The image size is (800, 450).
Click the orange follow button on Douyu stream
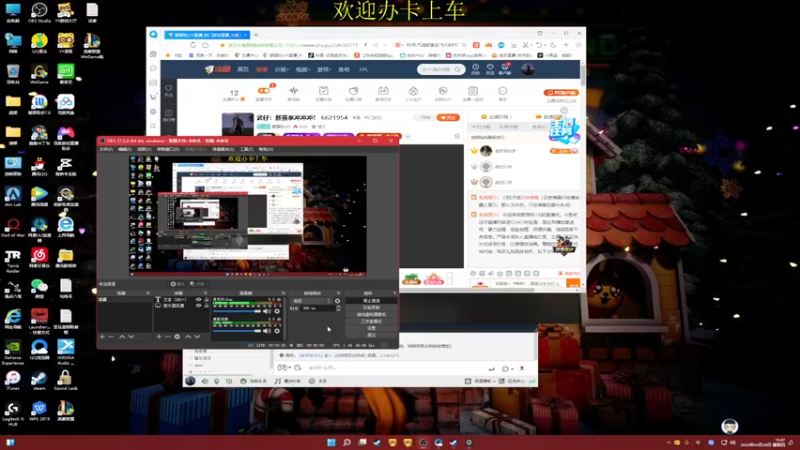point(448,117)
